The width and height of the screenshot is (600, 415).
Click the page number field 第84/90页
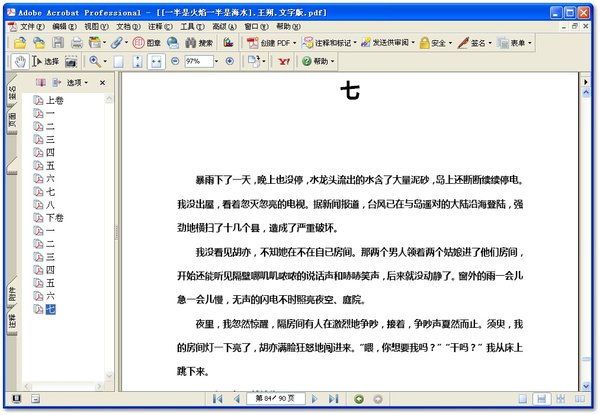[275, 399]
